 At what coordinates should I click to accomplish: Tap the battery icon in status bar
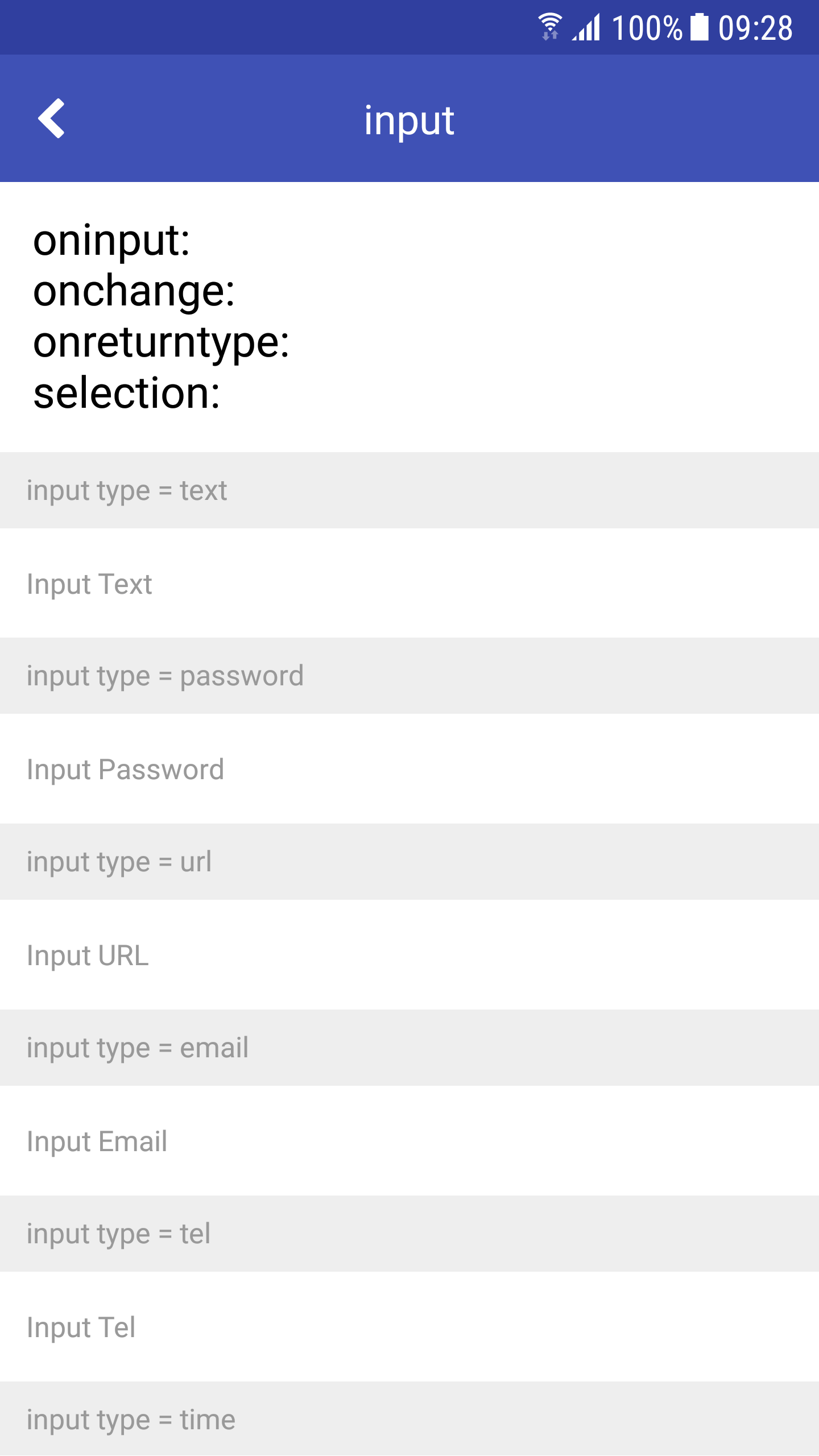point(700,27)
